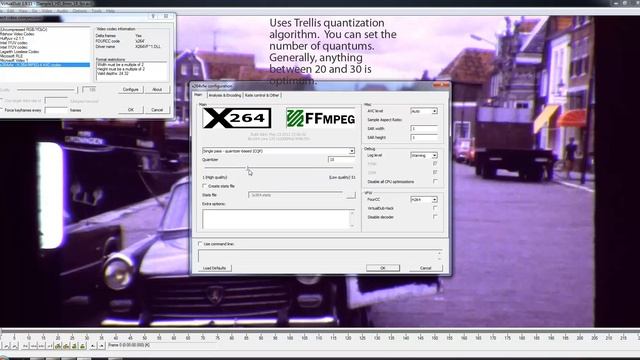This screenshot has height=360, width=640.
Task: Click inside the Extra options text box
Action: [278, 219]
